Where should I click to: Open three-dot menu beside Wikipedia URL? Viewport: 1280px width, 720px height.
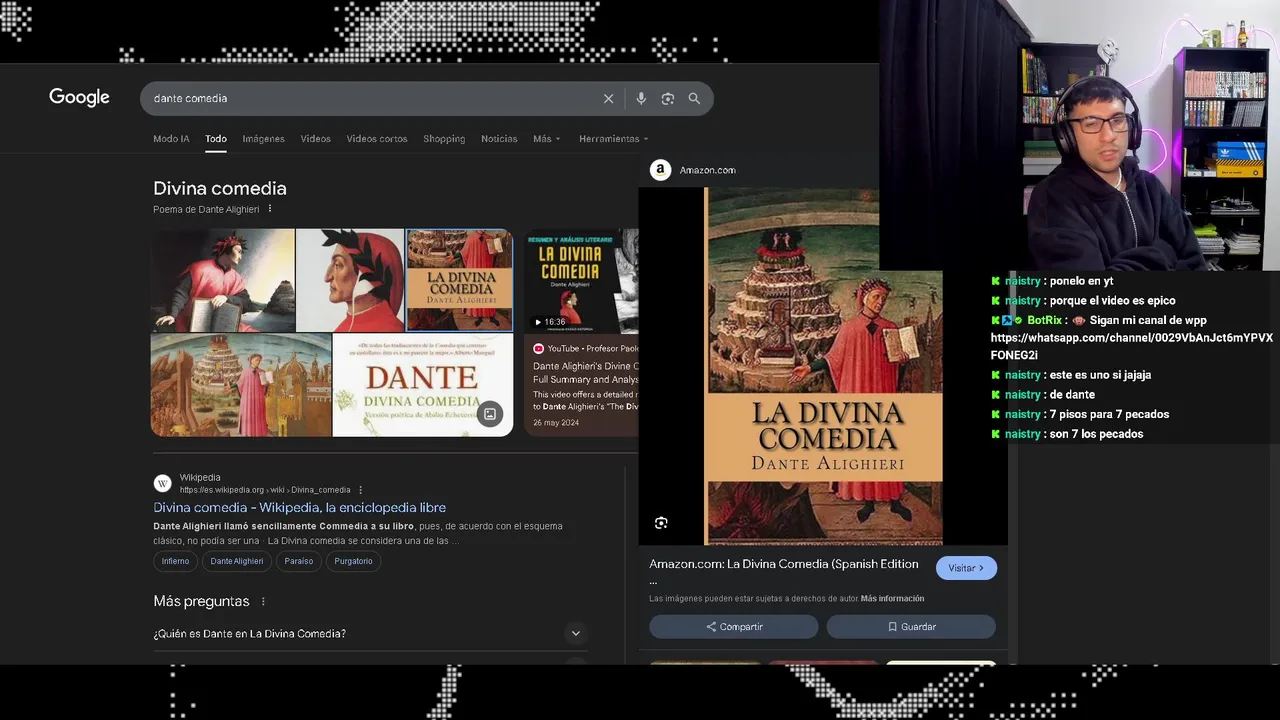[x=361, y=490]
